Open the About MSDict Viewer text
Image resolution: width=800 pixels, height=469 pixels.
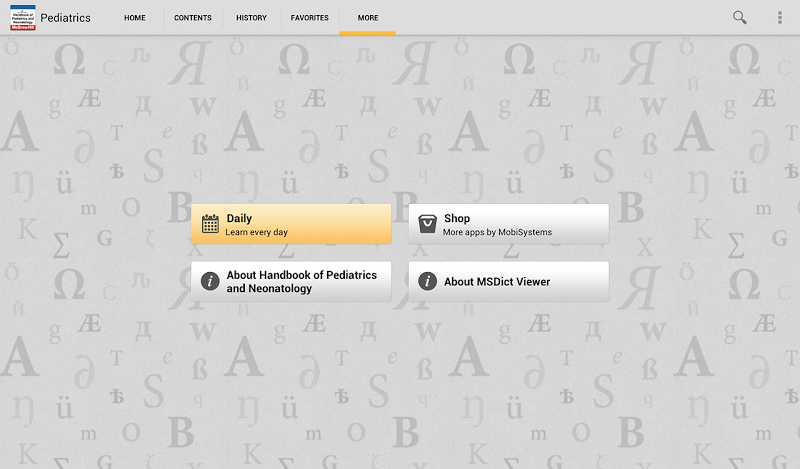[x=497, y=281]
